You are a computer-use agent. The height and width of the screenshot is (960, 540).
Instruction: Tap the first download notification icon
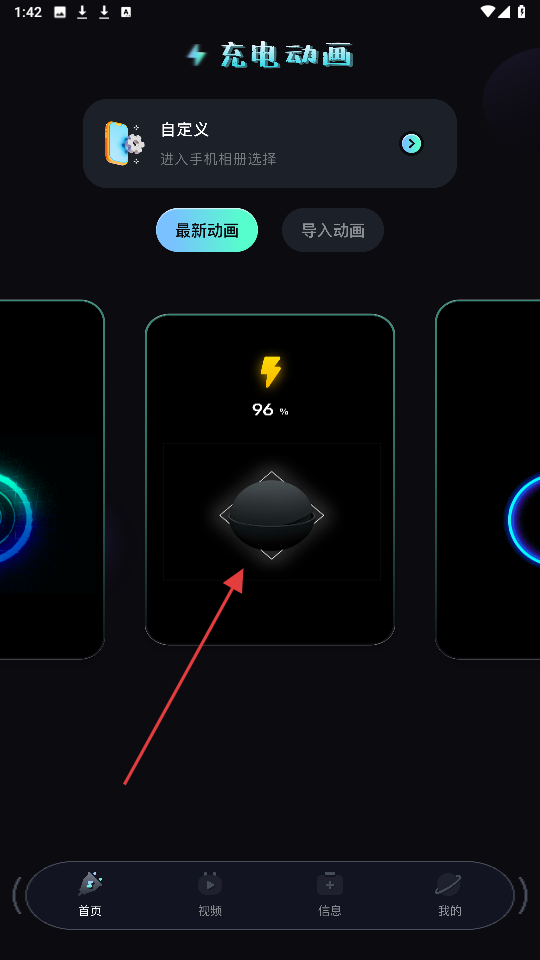pos(82,12)
